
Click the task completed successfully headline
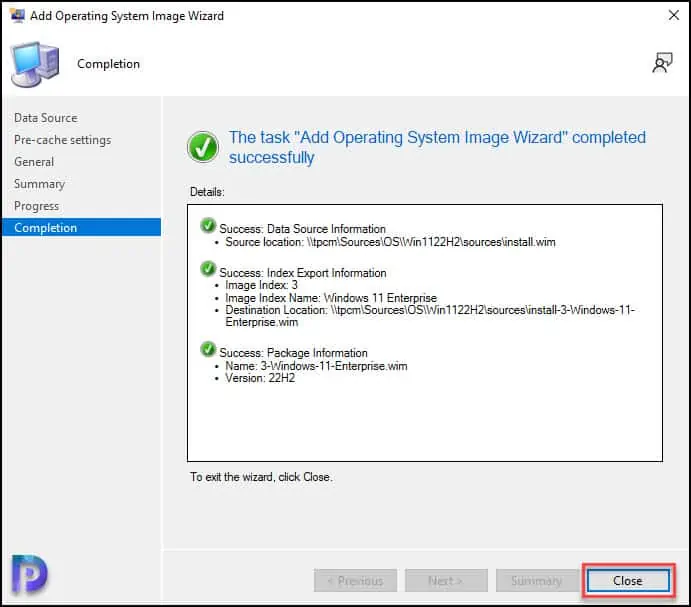437,147
